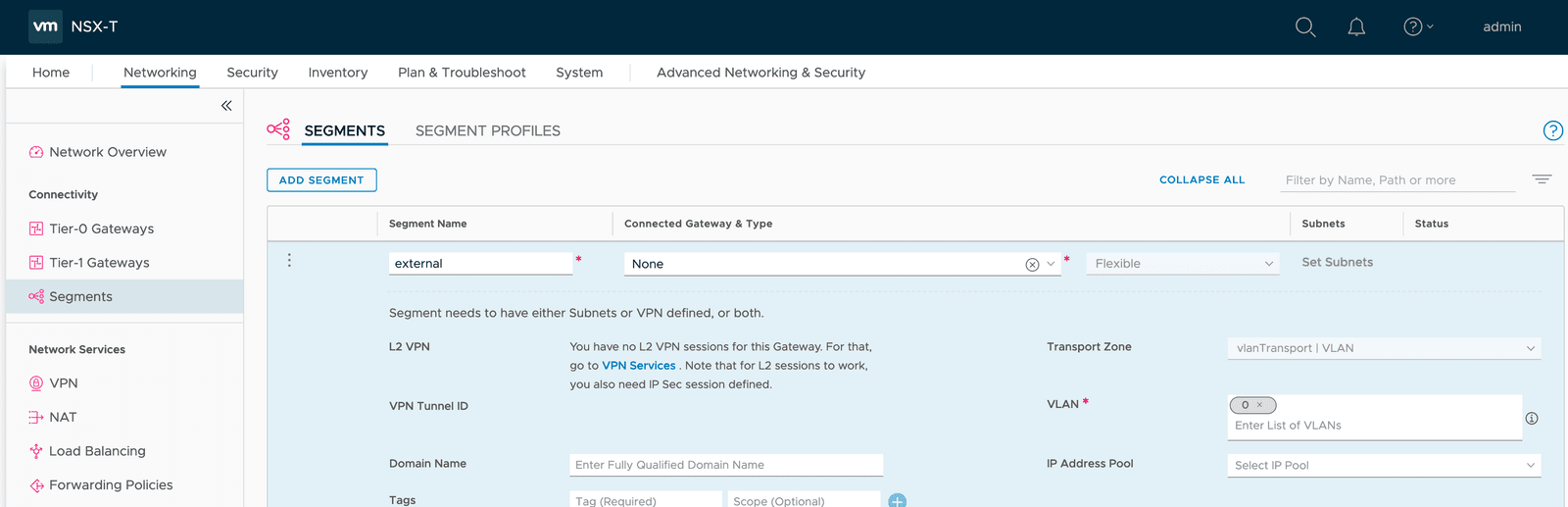This screenshot has height=507, width=1568.
Task: Open Advanced Networking & Security tab
Action: coord(760,73)
